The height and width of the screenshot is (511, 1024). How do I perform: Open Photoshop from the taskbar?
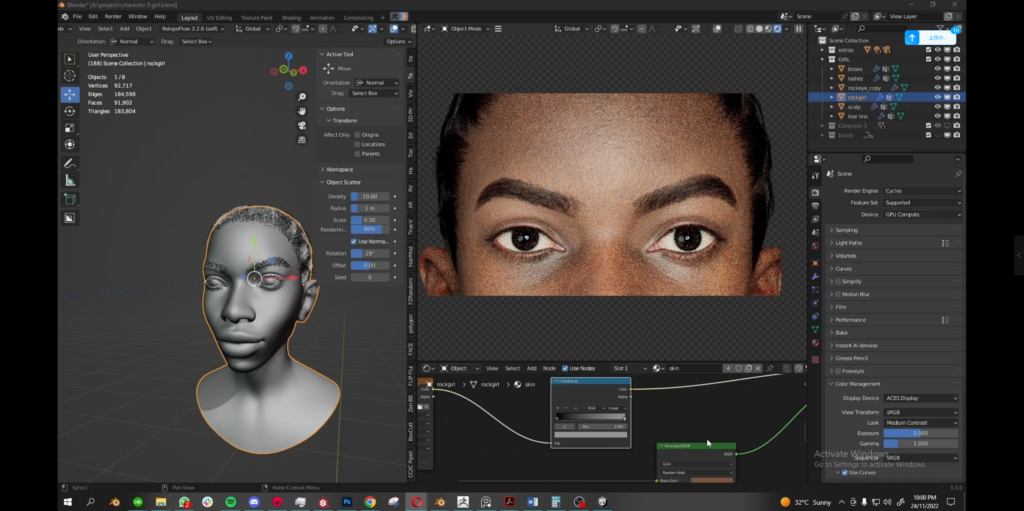pyautogui.click(x=347, y=502)
